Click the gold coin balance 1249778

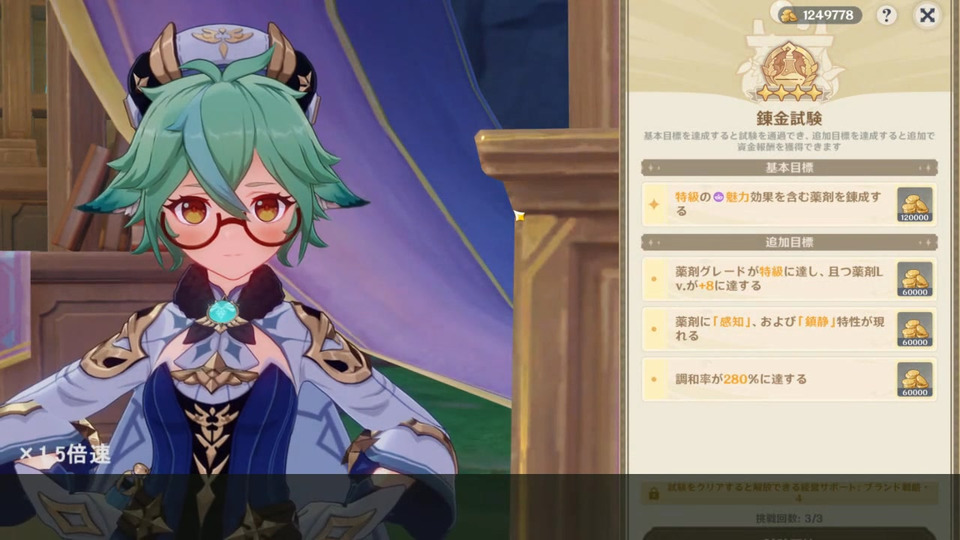click(x=819, y=15)
